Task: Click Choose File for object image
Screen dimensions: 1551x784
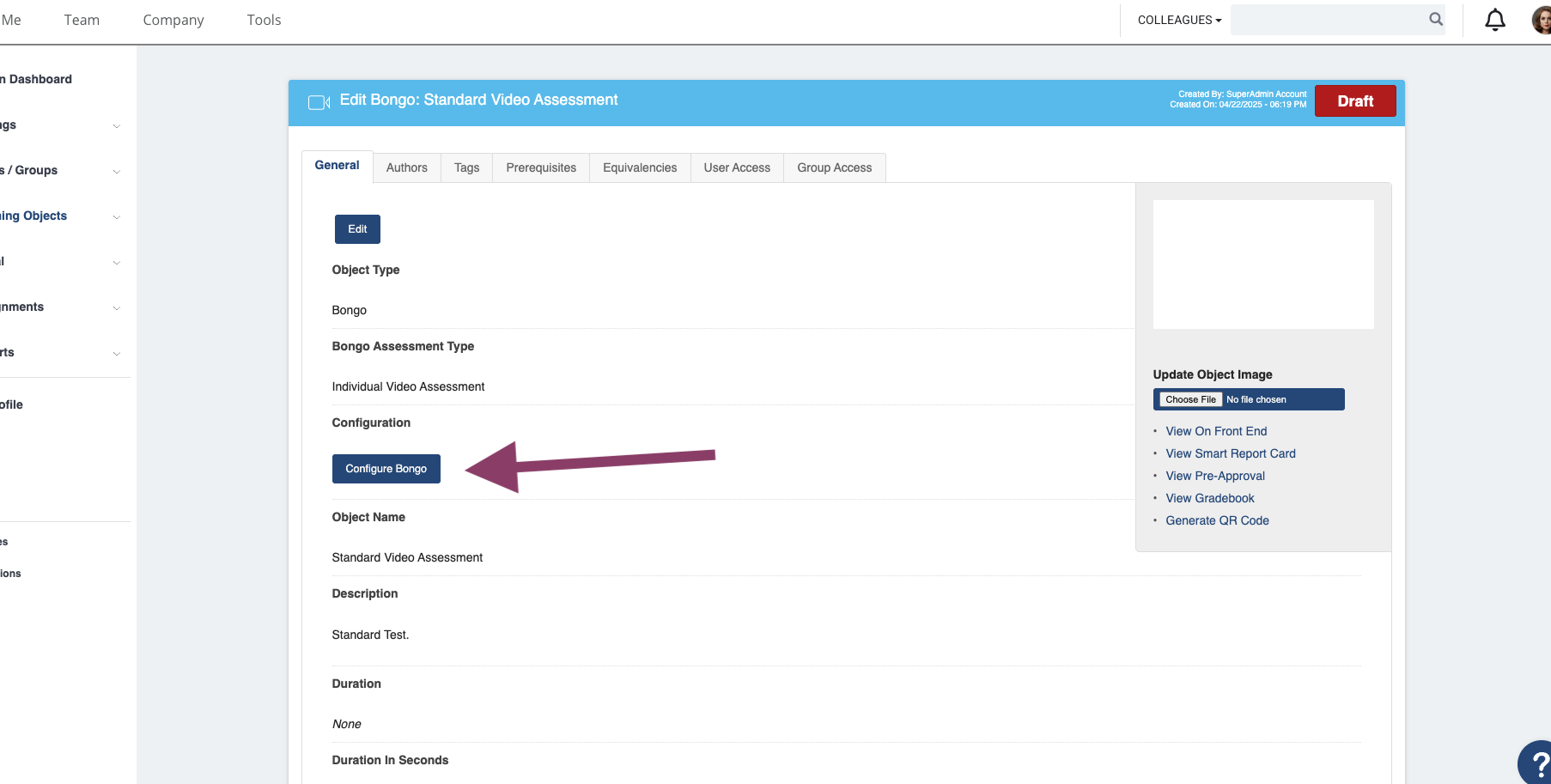Action: tap(1190, 399)
